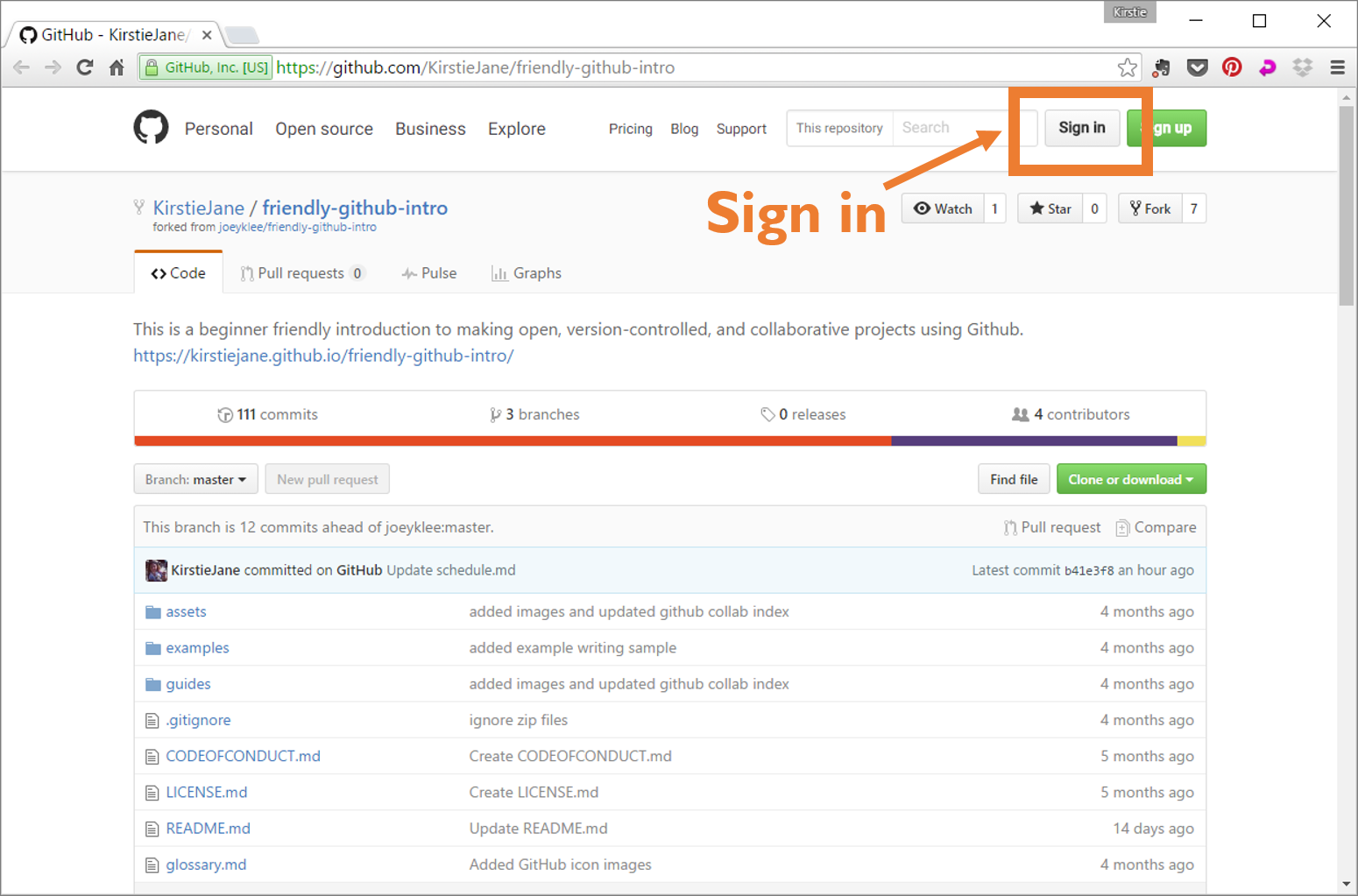
Task: Click the Sign in button
Action: click(1082, 128)
